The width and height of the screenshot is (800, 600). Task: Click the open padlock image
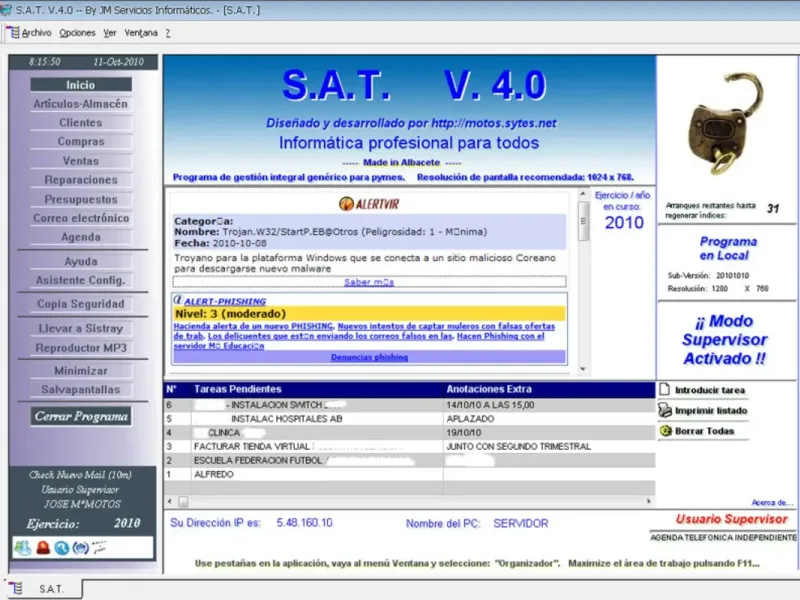pos(726,124)
